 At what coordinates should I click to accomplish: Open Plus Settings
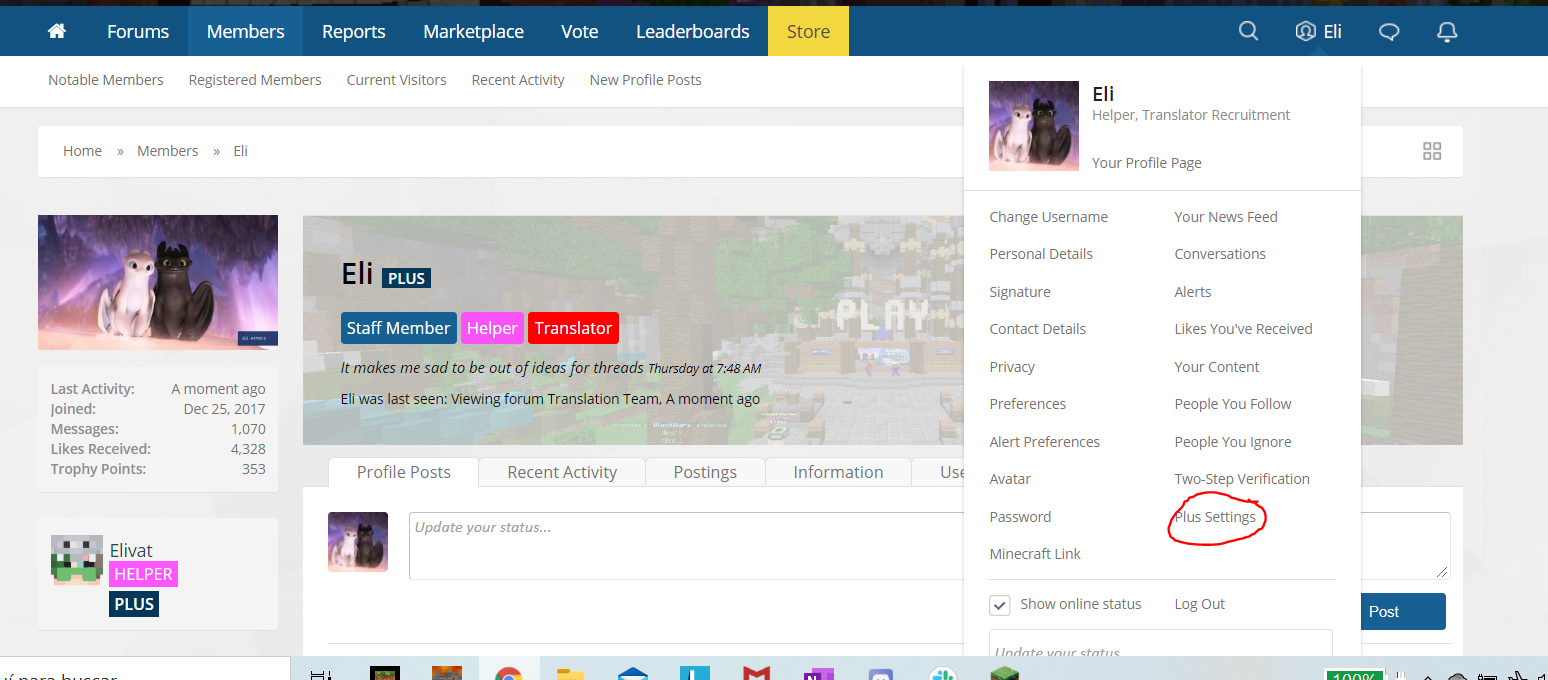click(1215, 517)
